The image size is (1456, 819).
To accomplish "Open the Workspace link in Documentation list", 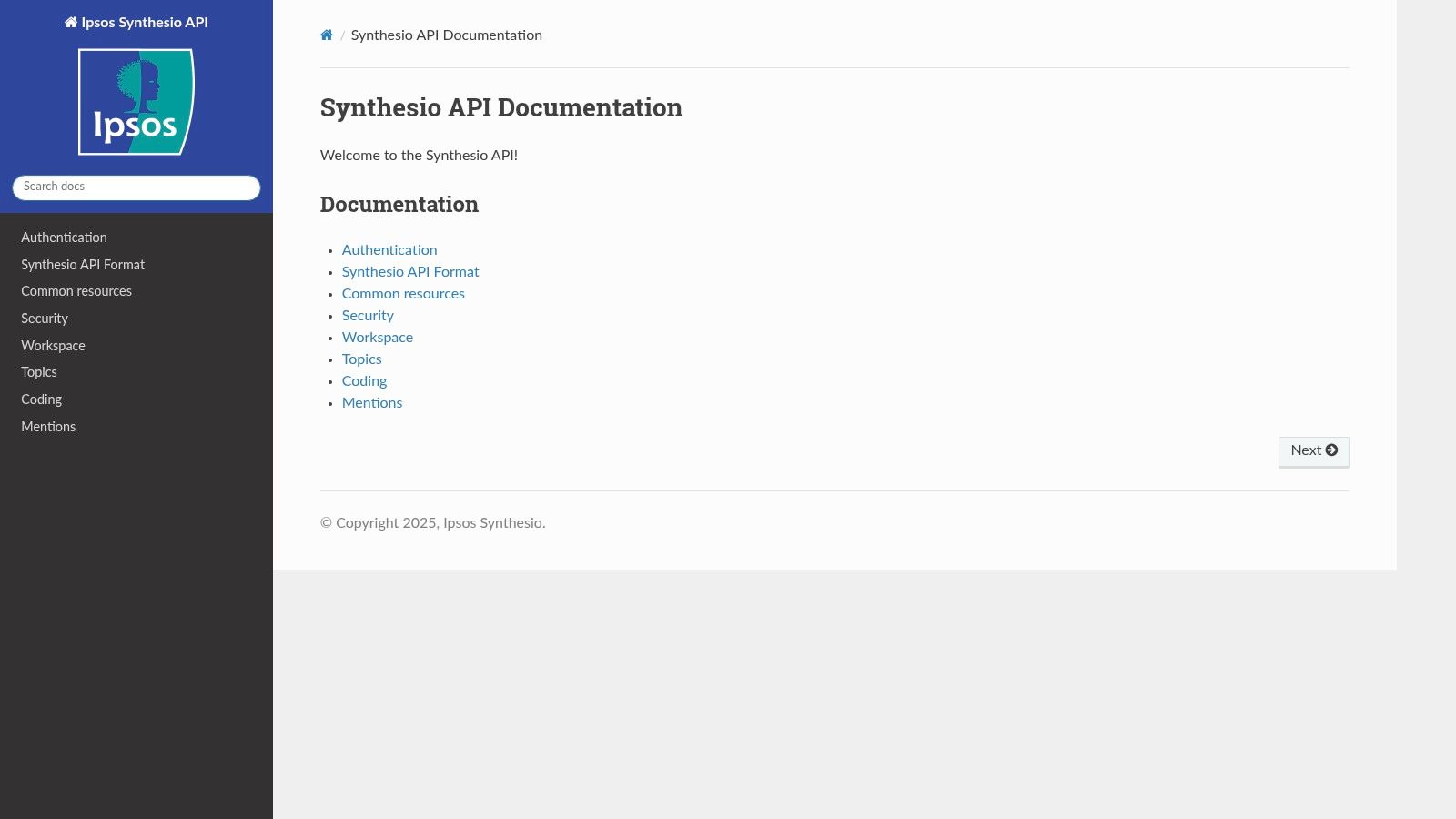I will pos(378,338).
